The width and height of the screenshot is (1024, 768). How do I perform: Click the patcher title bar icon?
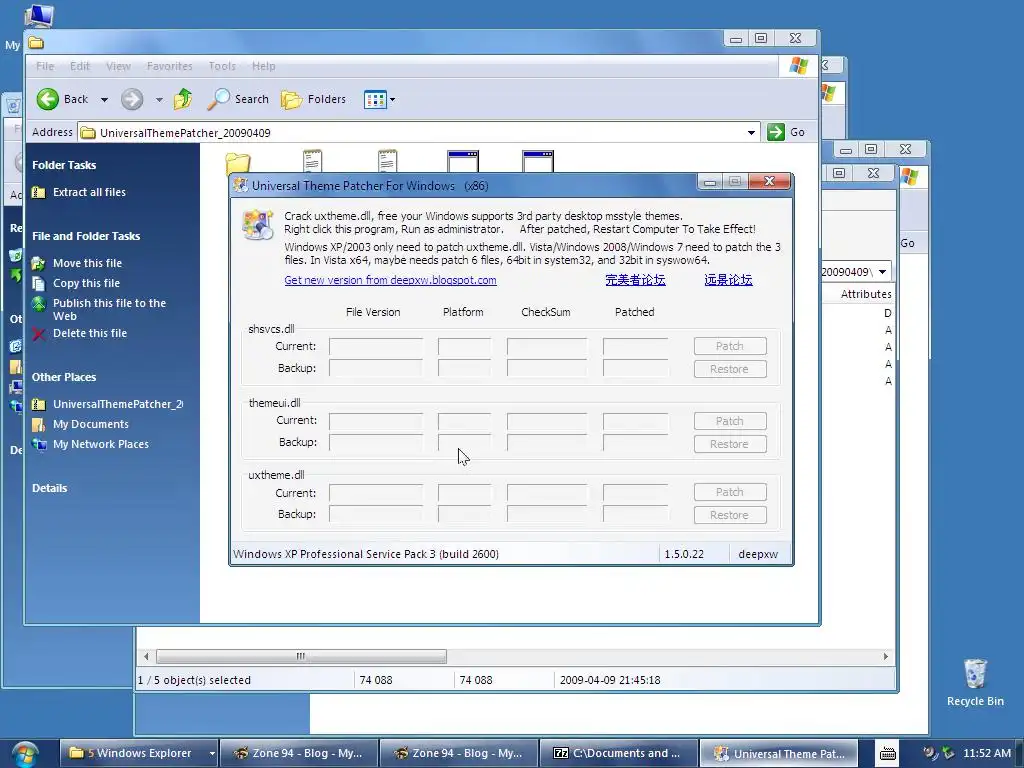tap(241, 185)
